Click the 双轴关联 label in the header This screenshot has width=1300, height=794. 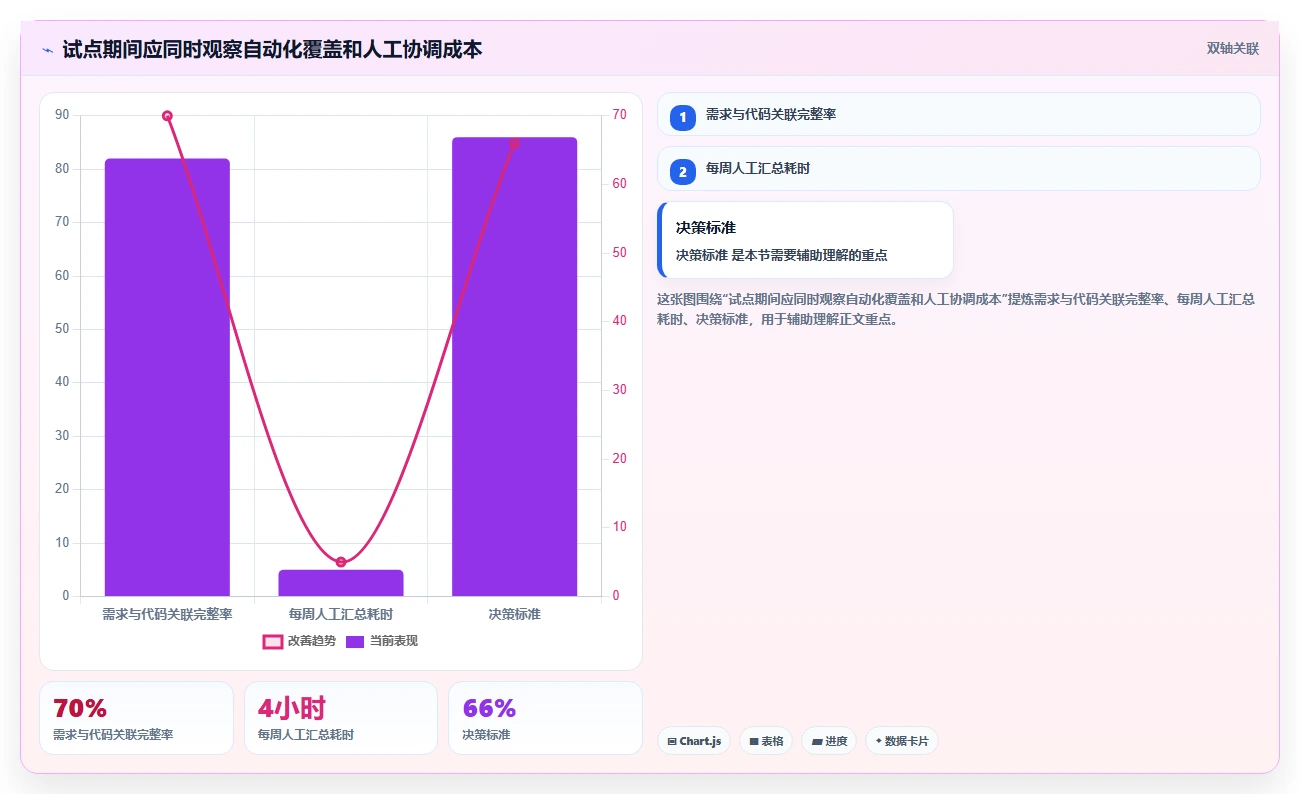pyautogui.click(x=1232, y=48)
